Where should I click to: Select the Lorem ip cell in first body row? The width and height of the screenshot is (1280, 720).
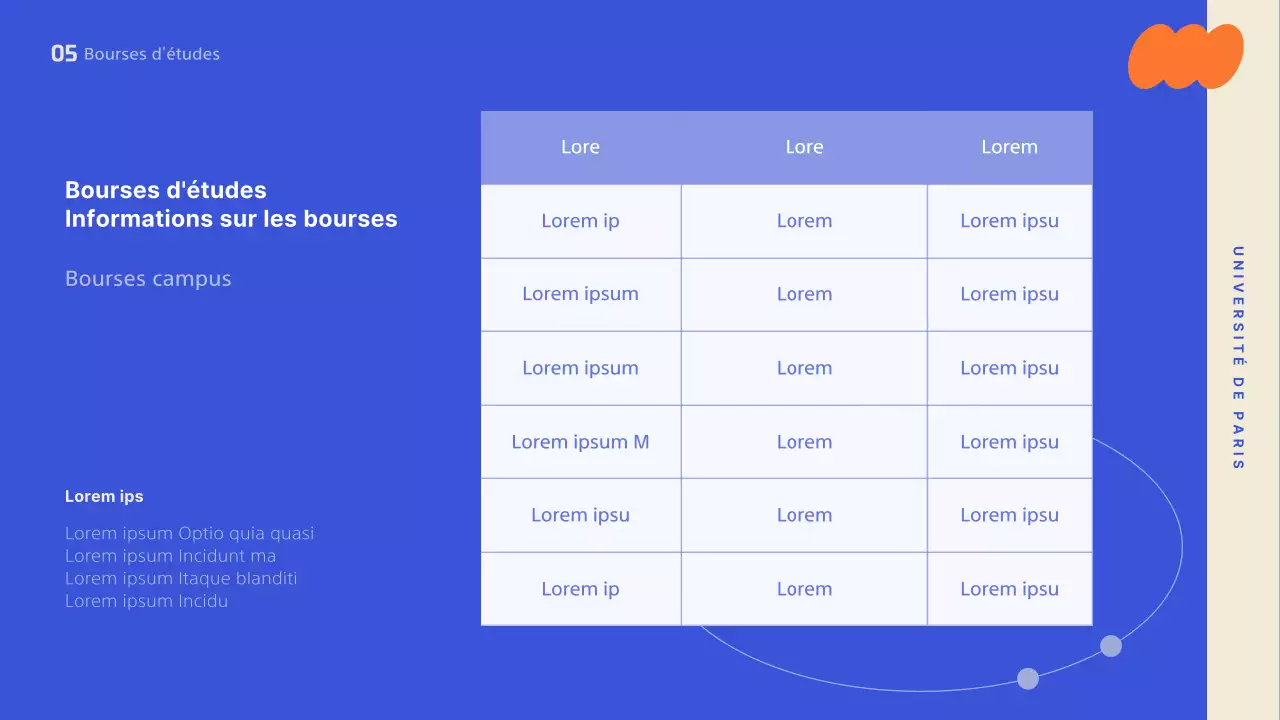click(x=580, y=221)
